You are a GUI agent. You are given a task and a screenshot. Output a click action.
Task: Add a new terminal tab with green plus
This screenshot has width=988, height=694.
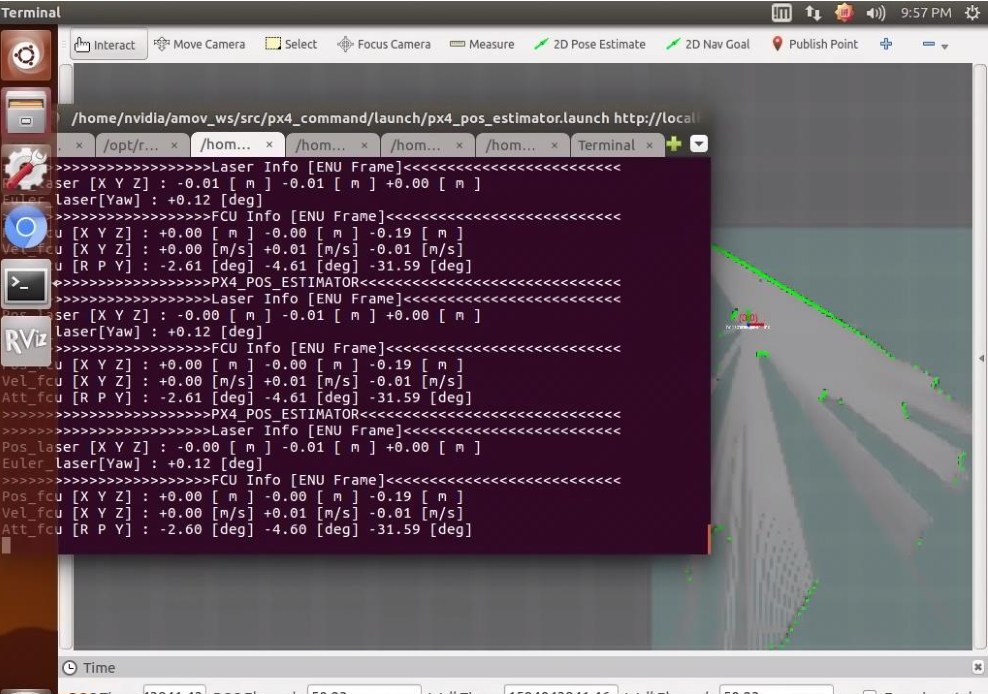pyautogui.click(x=674, y=144)
